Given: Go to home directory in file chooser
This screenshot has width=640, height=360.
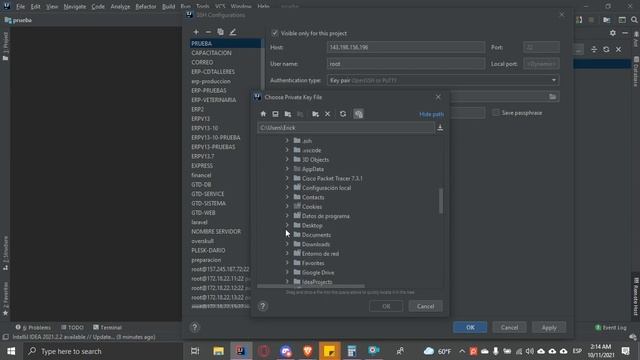Looking at the screenshot, I should 263,114.
